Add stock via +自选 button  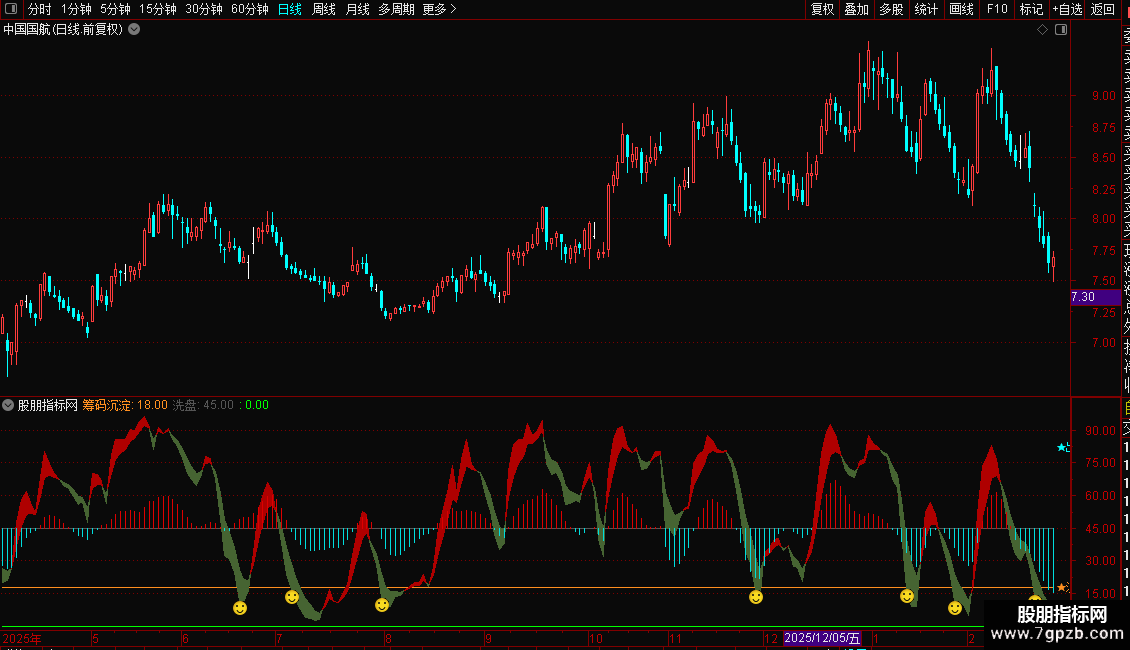tap(1067, 9)
